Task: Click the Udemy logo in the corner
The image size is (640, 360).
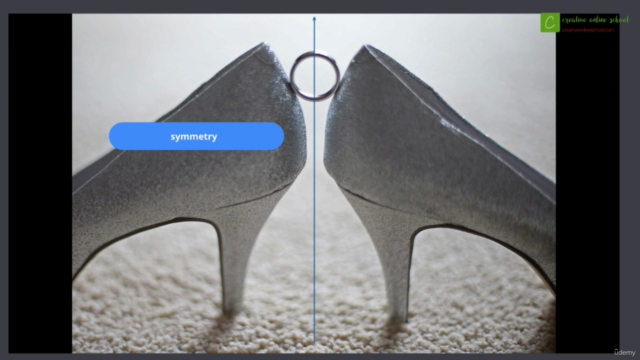Action: (x=624, y=352)
